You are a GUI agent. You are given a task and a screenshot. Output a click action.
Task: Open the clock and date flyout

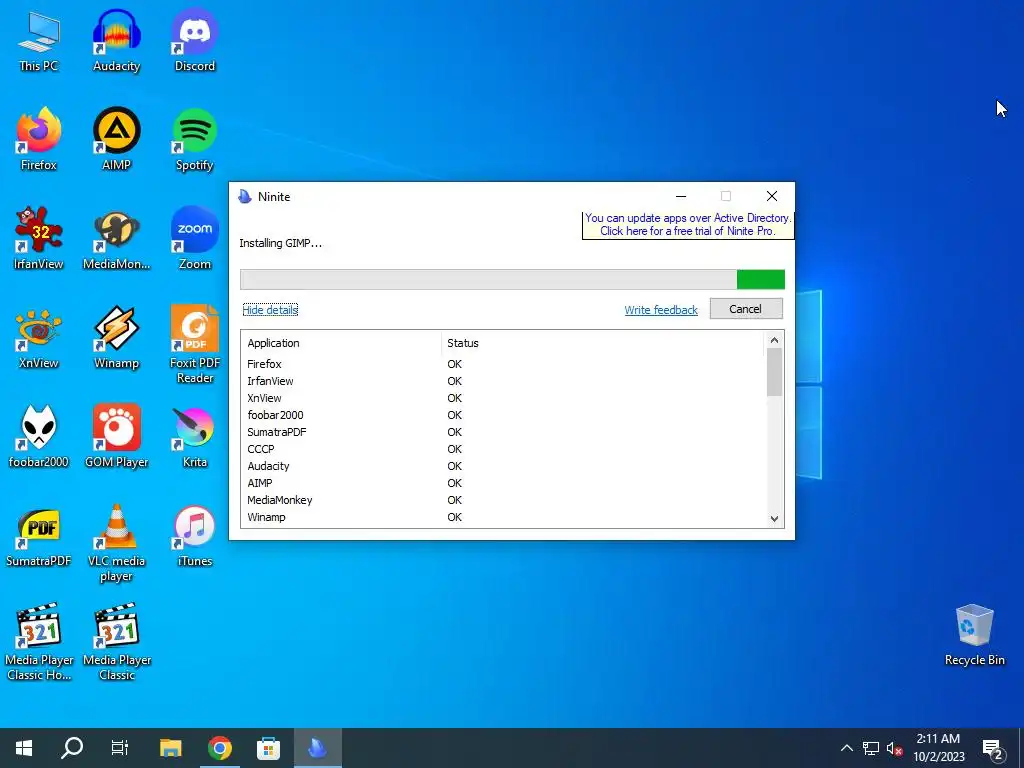(938, 748)
